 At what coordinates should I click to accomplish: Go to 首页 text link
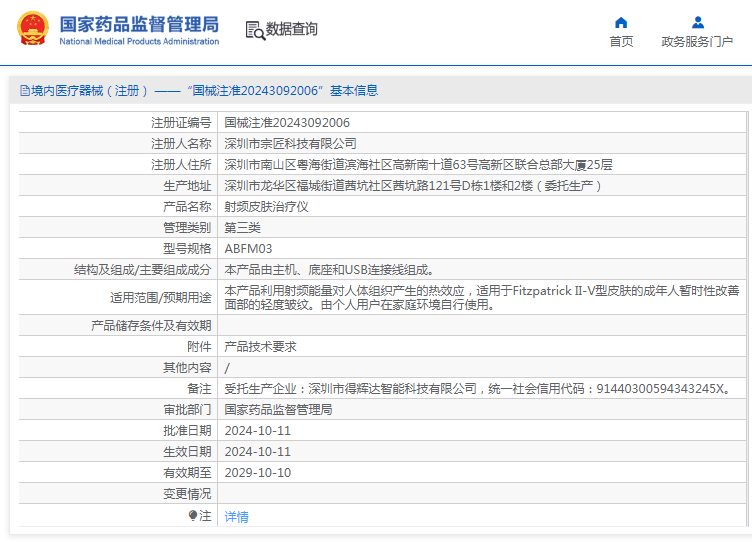pos(621,42)
